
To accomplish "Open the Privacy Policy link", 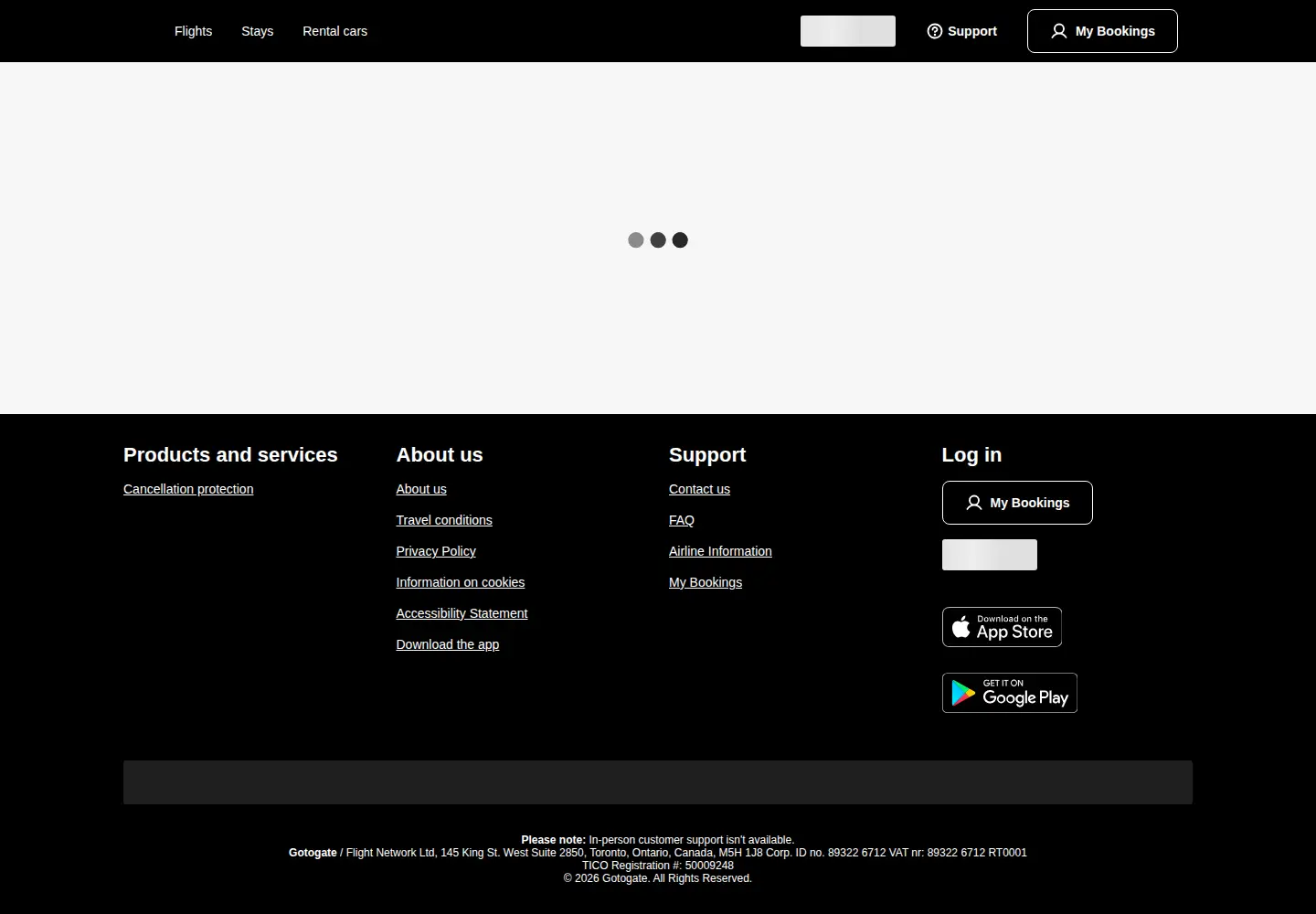I will (436, 551).
